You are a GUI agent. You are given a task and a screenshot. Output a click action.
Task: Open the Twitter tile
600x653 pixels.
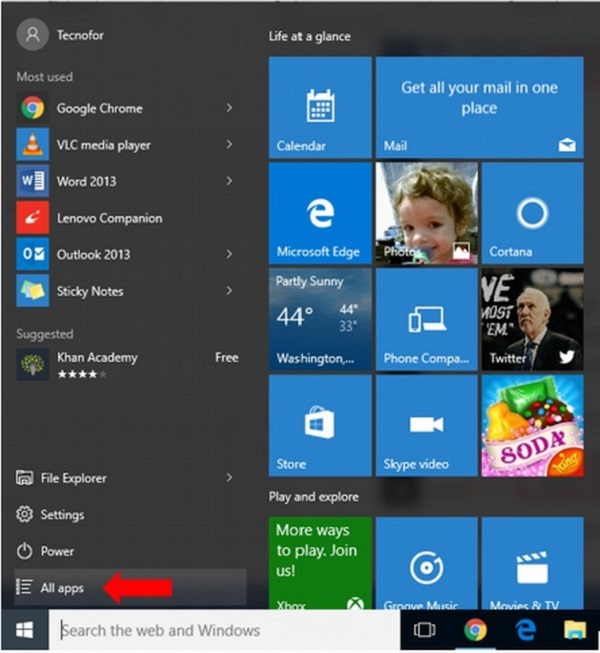click(533, 319)
